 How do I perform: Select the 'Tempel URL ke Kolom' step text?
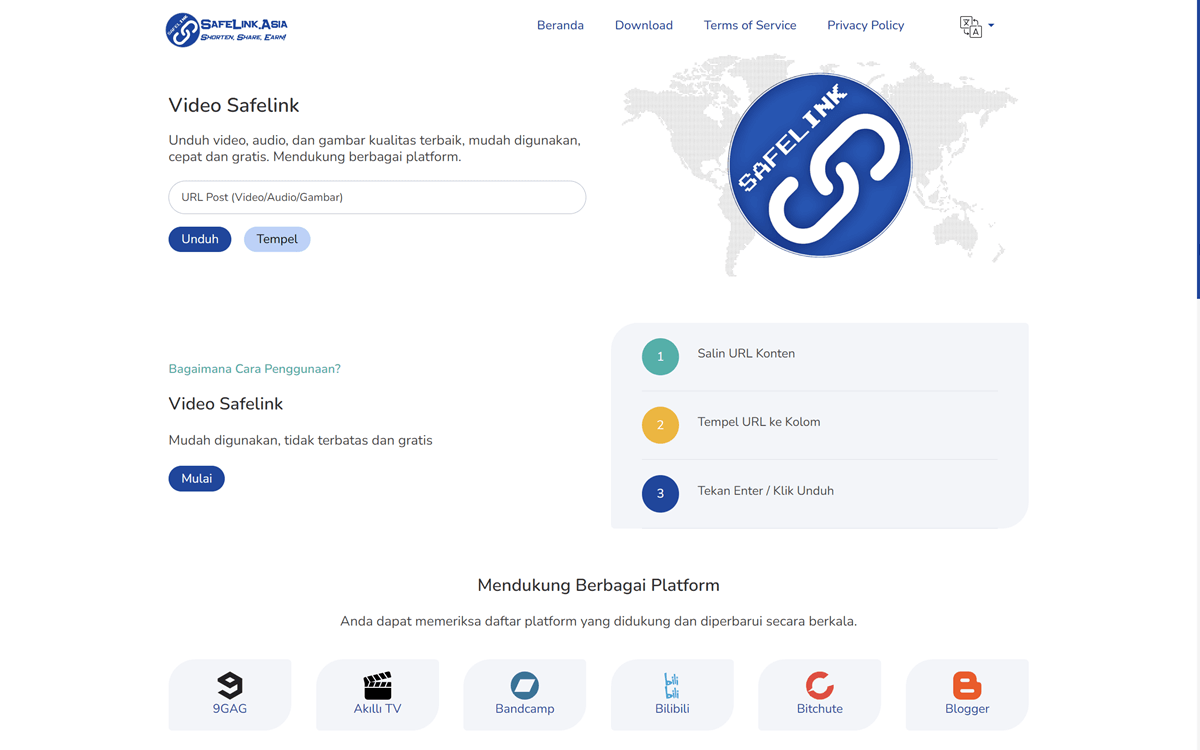click(x=759, y=422)
